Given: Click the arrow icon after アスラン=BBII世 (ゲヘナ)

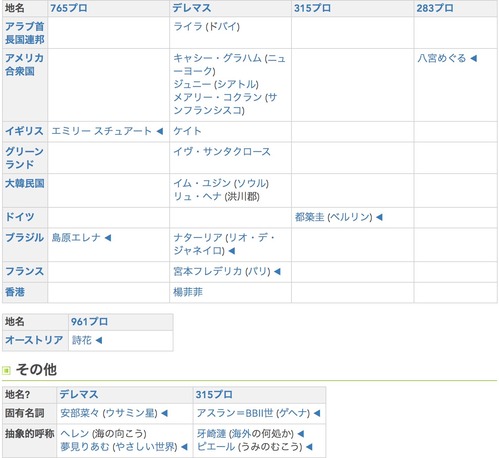Looking at the screenshot, I should tap(317, 414).
